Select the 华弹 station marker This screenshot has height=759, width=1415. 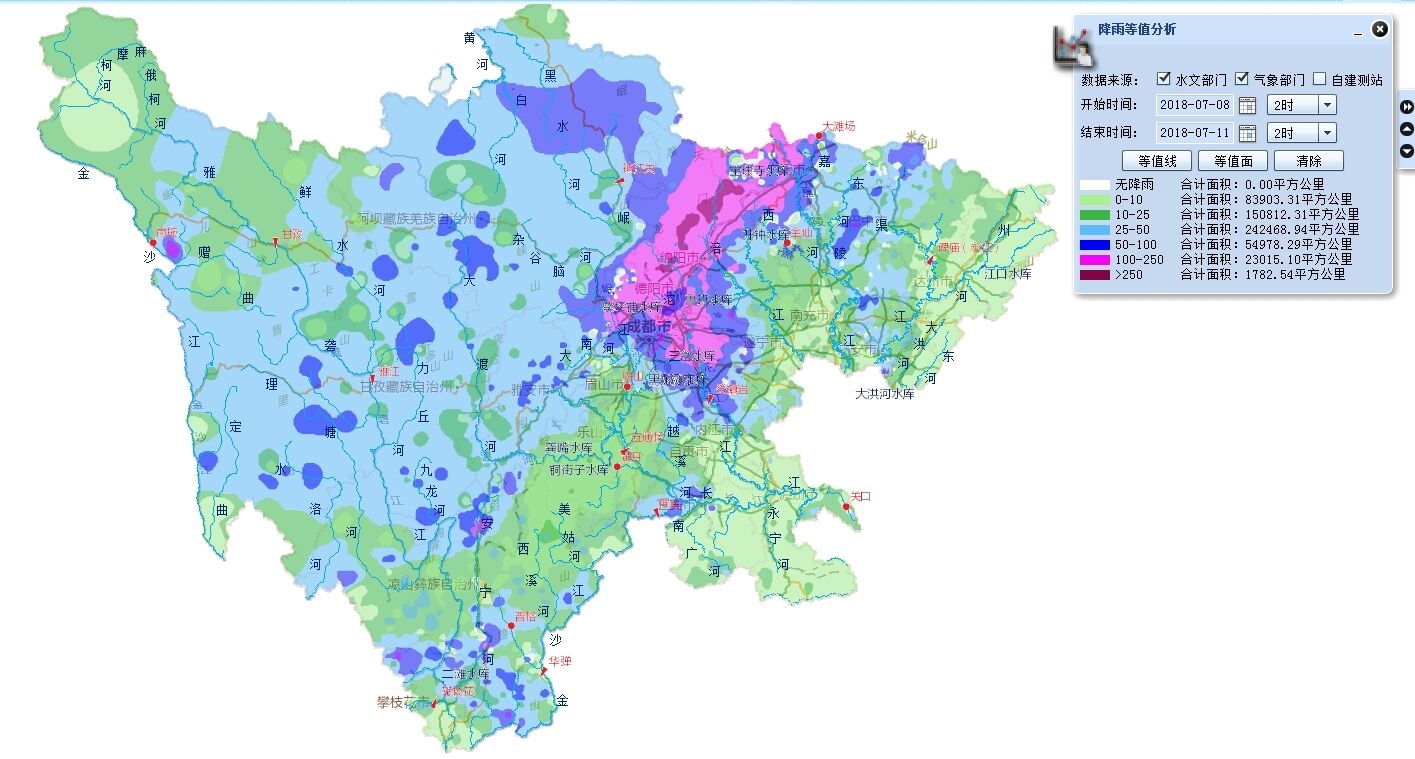click(546, 670)
